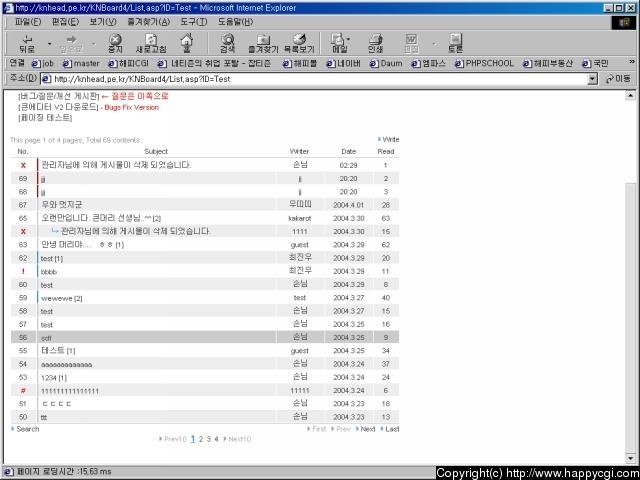Open the 네이버 link bar bookmark
This screenshot has height=480, width=640.
tap(343, 64)
